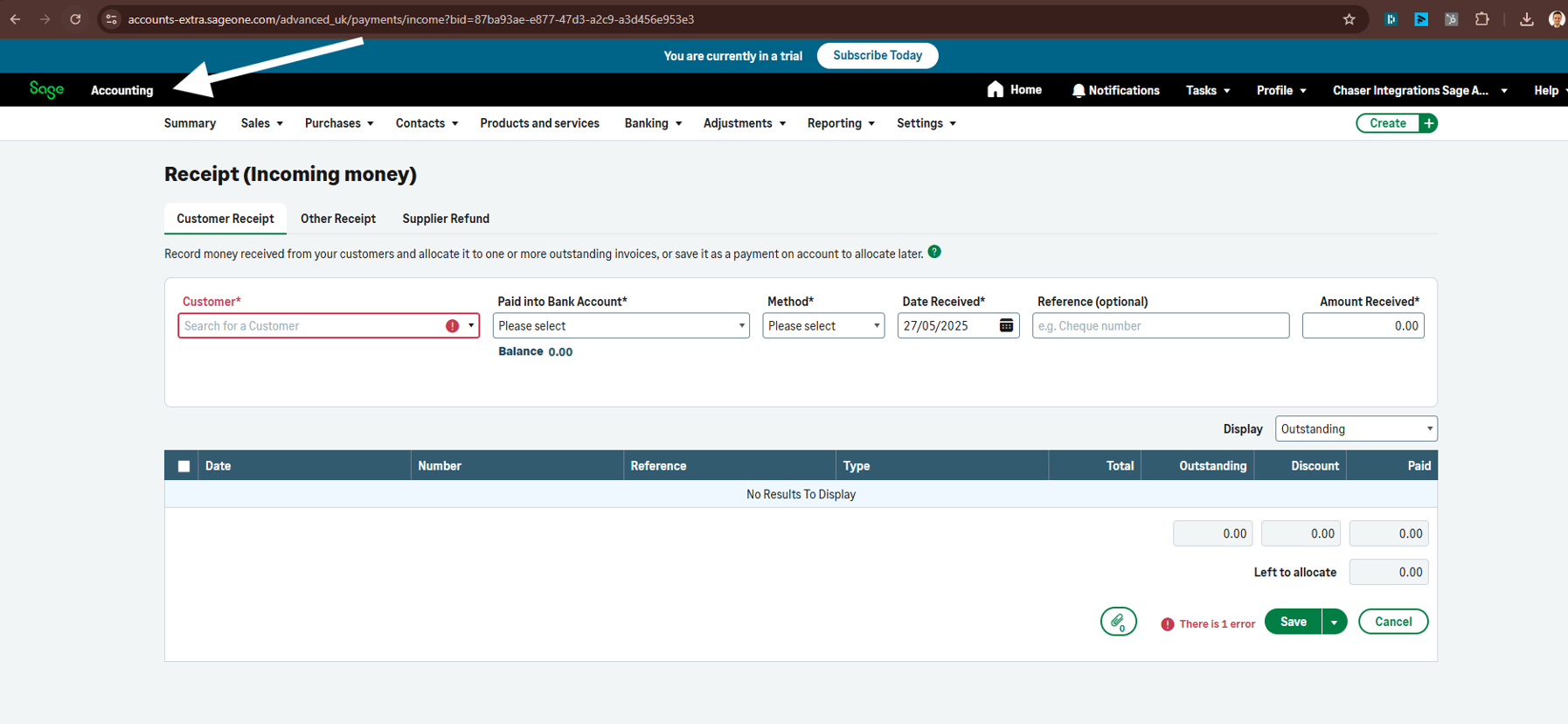Open Notifications bell
This screenshot has height=724, width=1568.
1078,90
